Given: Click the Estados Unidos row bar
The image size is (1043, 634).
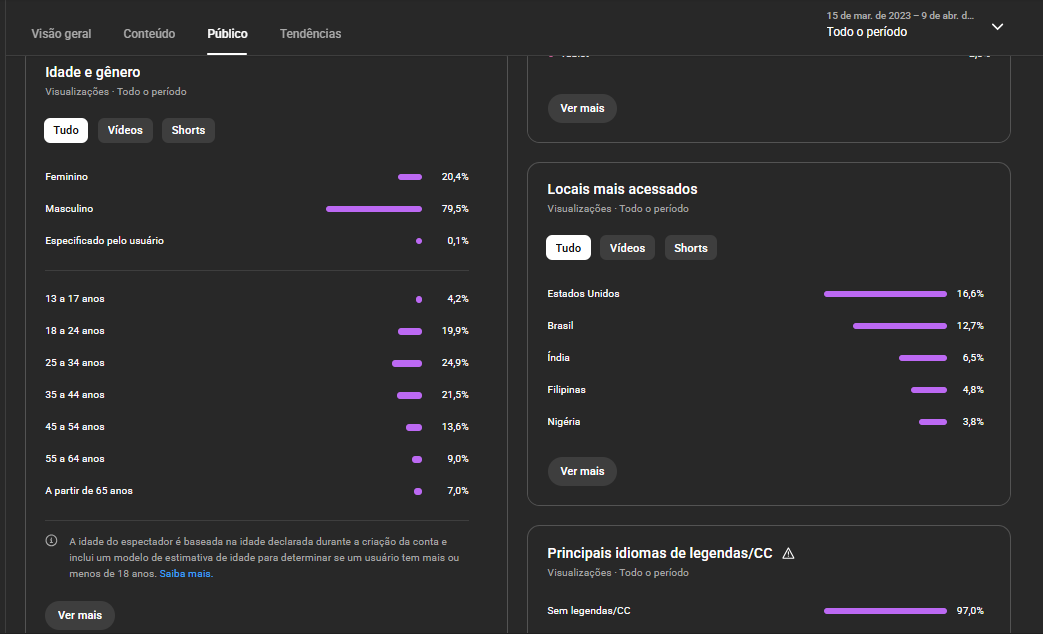Looking at the screenshot, I should click(884, 294).
